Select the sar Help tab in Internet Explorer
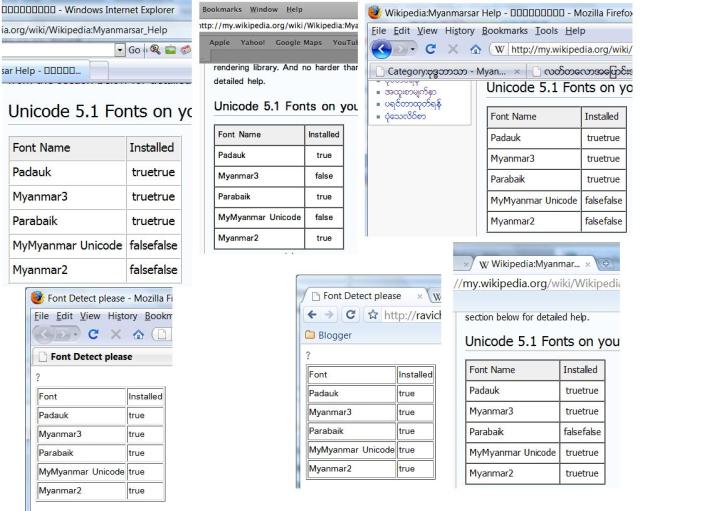This screenshot has width=702, height=511. pos(45,71)
